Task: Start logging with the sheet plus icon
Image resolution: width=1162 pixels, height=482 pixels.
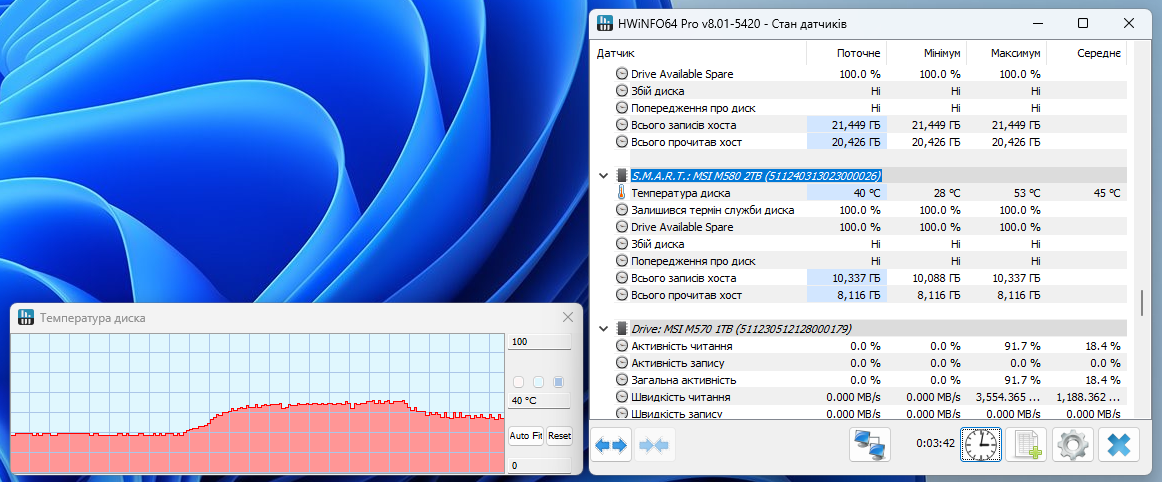Action: (1026, 445)
